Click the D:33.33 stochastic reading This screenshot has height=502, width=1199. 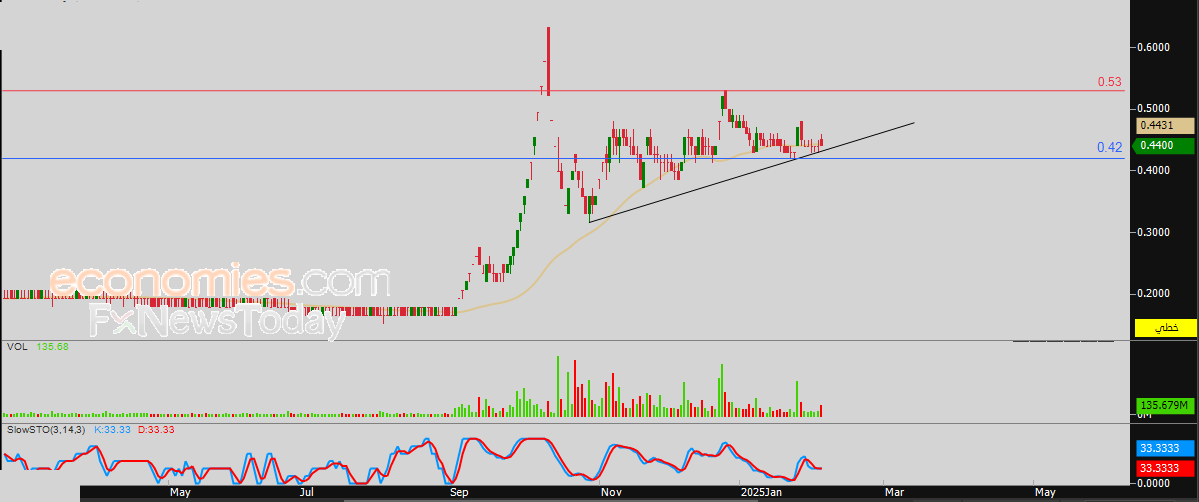tap(156, 430)
